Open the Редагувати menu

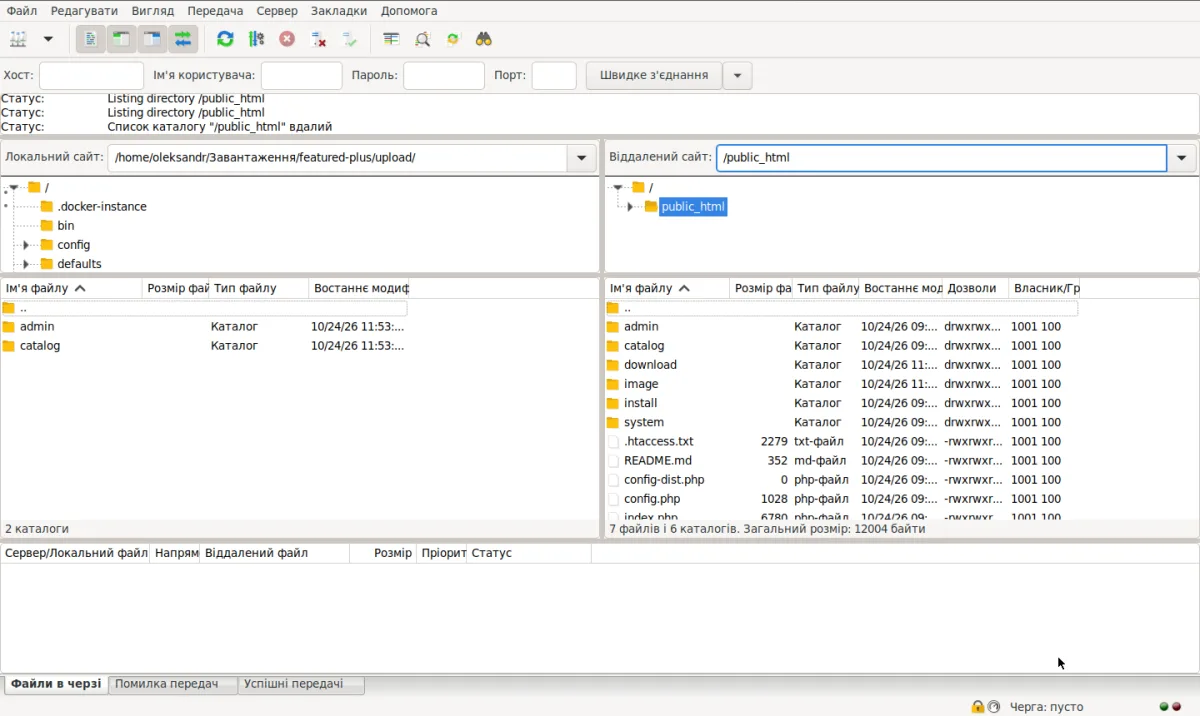84,10
